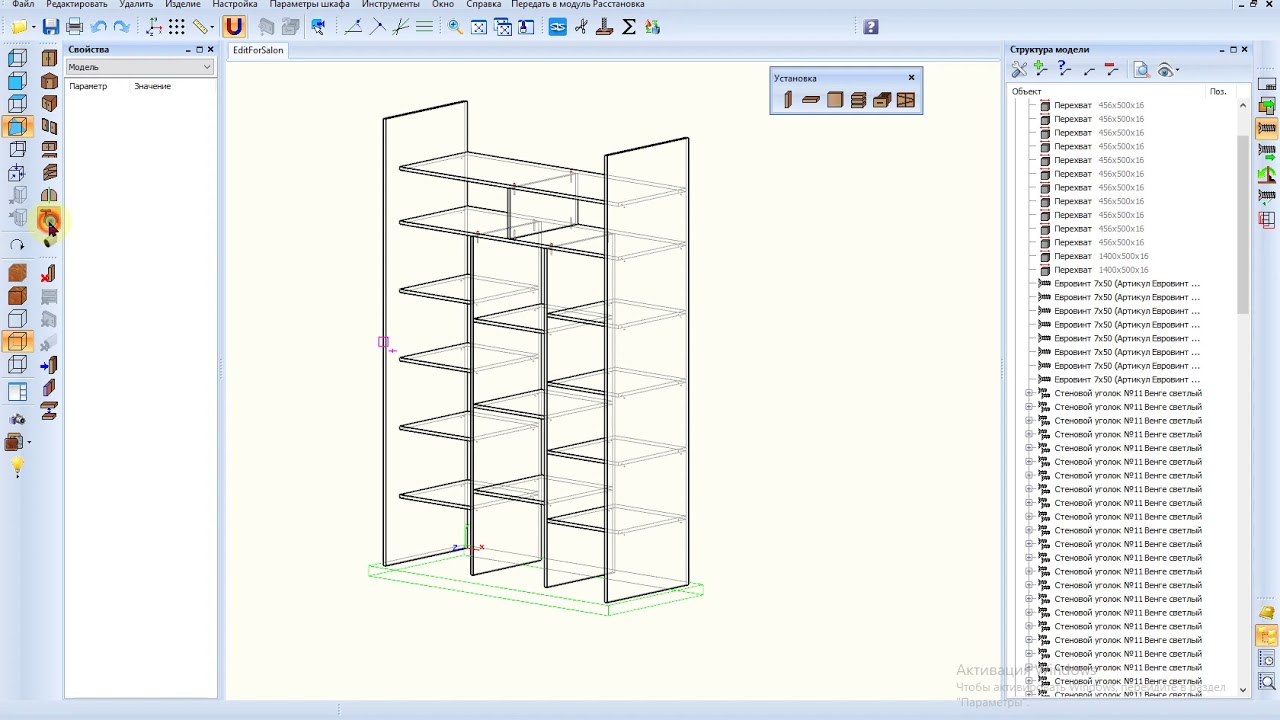1280x720 pixels.
Task: Click the vertical panel icon in the Установка palette
Action: (x=788, y=100)
